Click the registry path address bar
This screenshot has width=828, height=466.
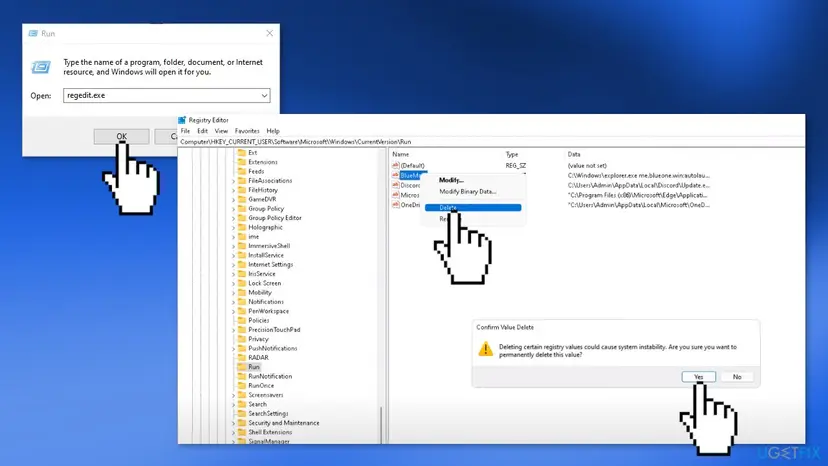pyautogui.click(x=491, y=142)
